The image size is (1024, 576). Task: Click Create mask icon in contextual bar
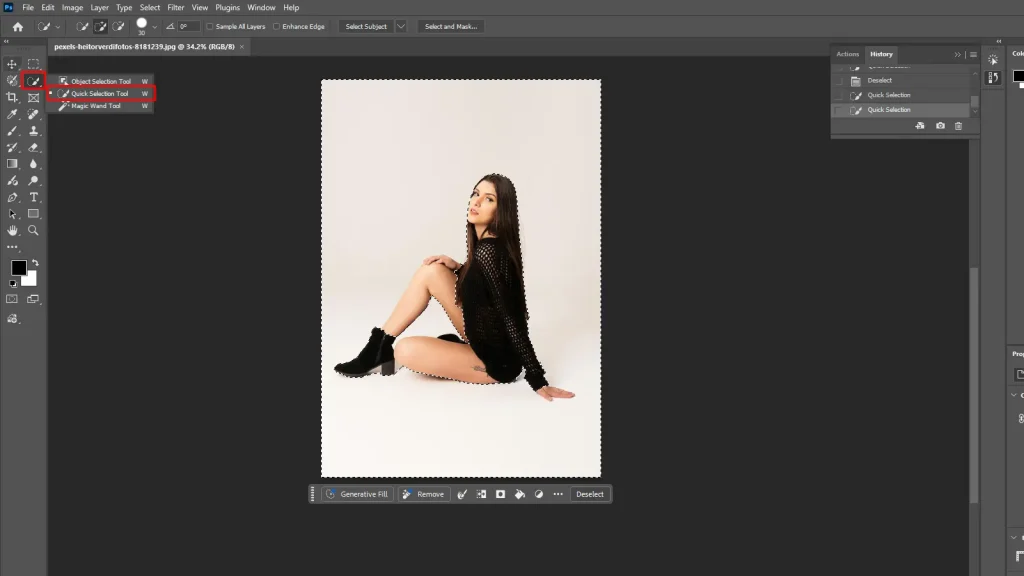pos(500,494)
